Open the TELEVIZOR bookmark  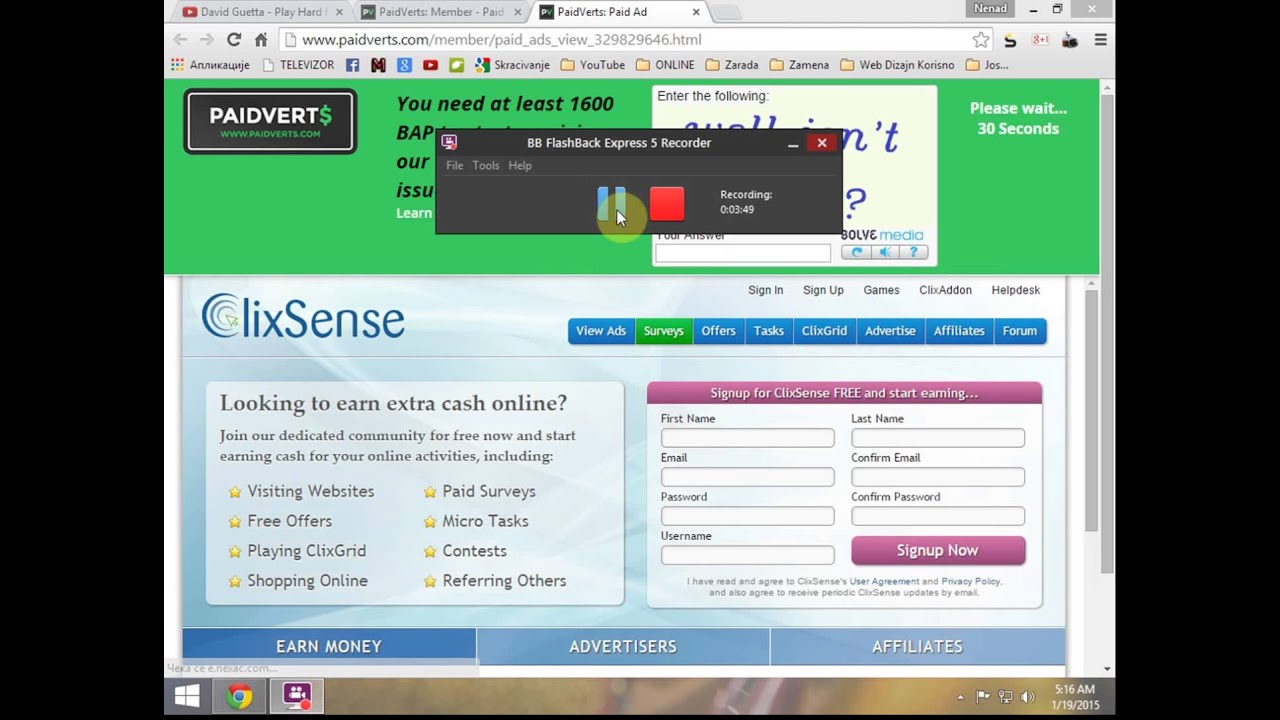298,65
